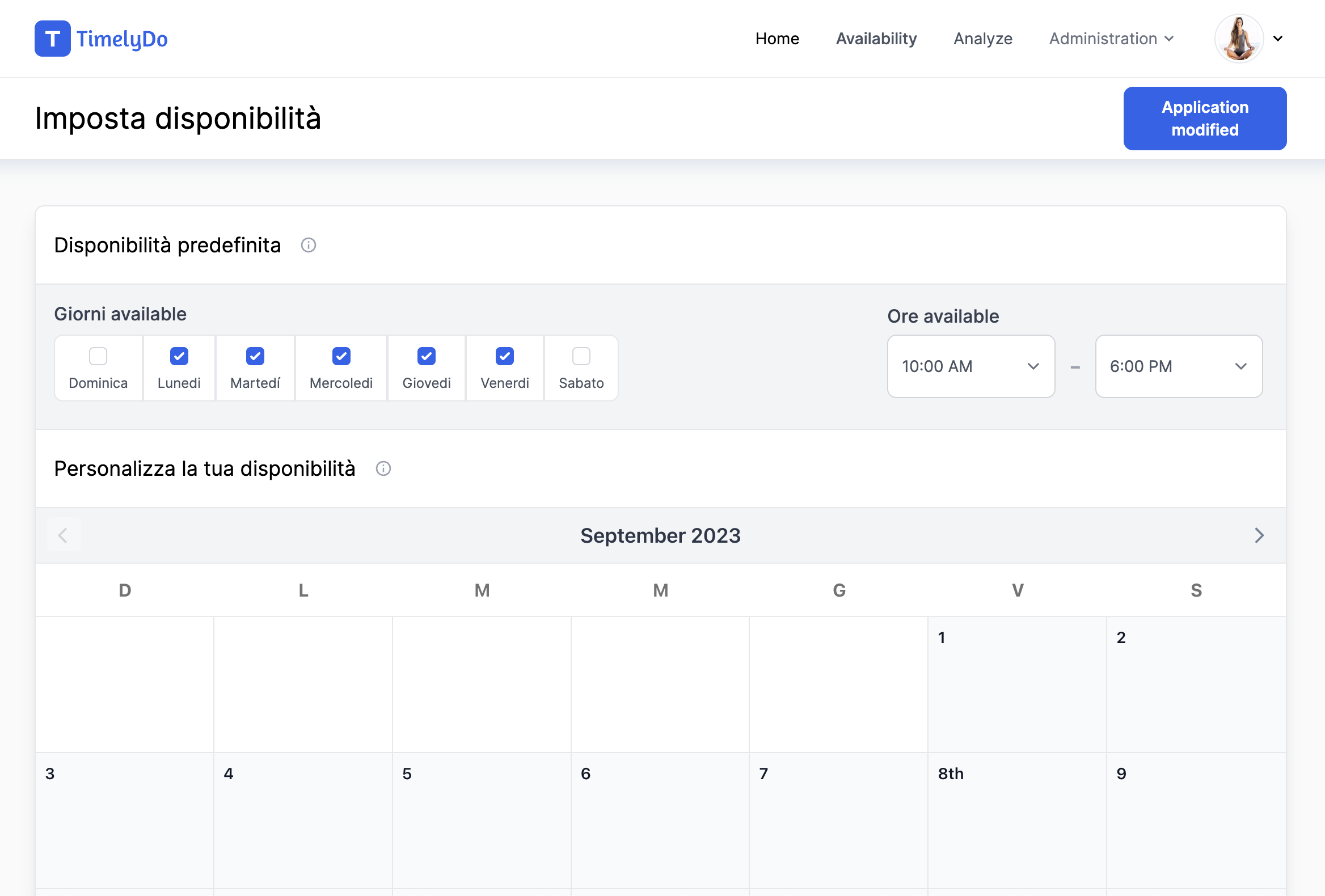Enable Dominica availability checkbox
This screenshot has width=1325, height=896.
(x=98, y=356)
